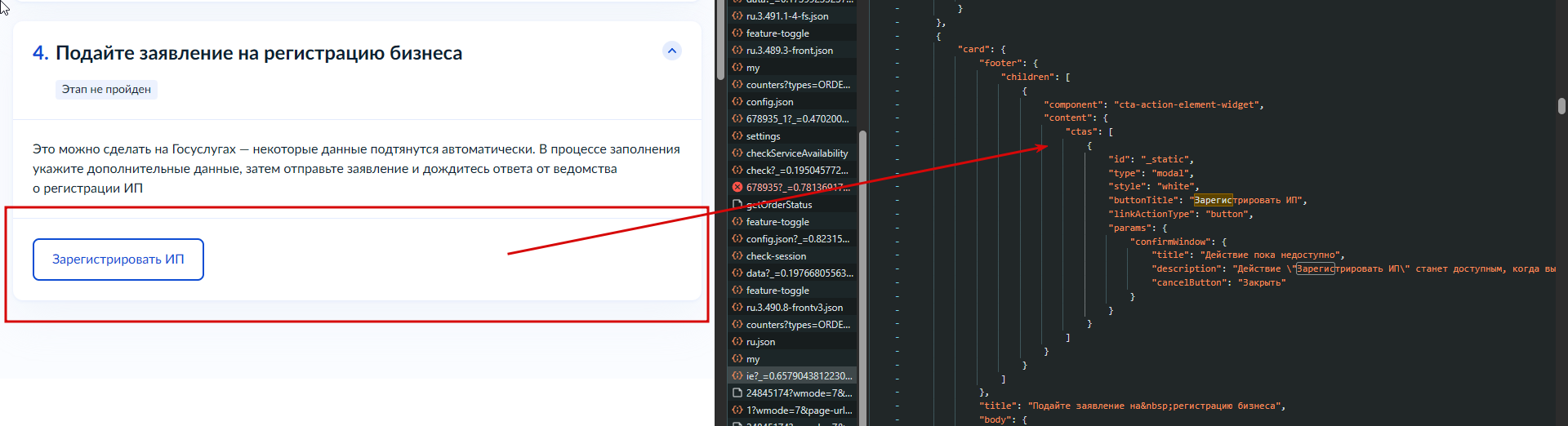
Task: Click the linkActionType "button" value
Action: (1227, 215)
